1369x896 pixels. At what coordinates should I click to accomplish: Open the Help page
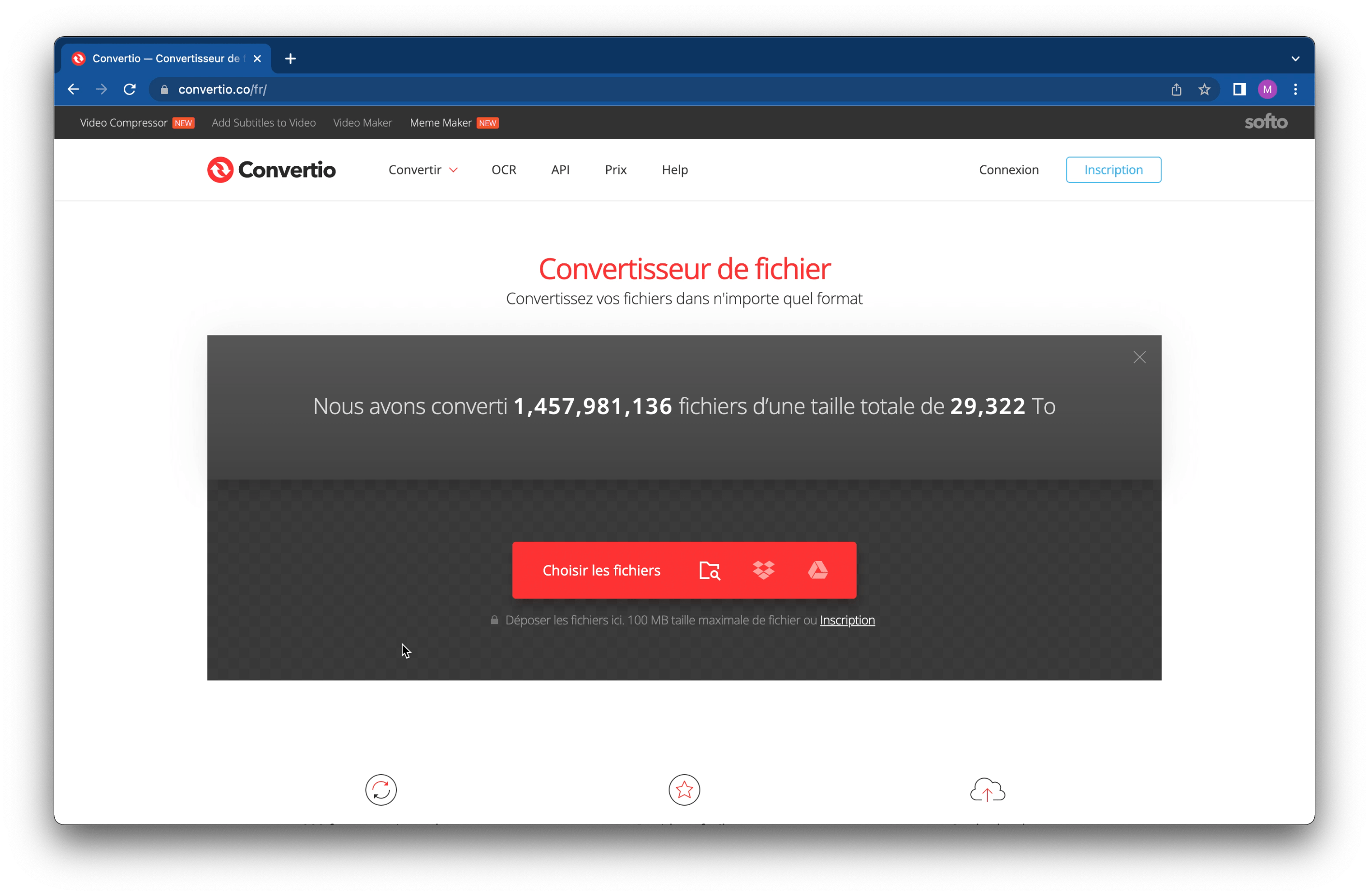click(x=675, y=170)
